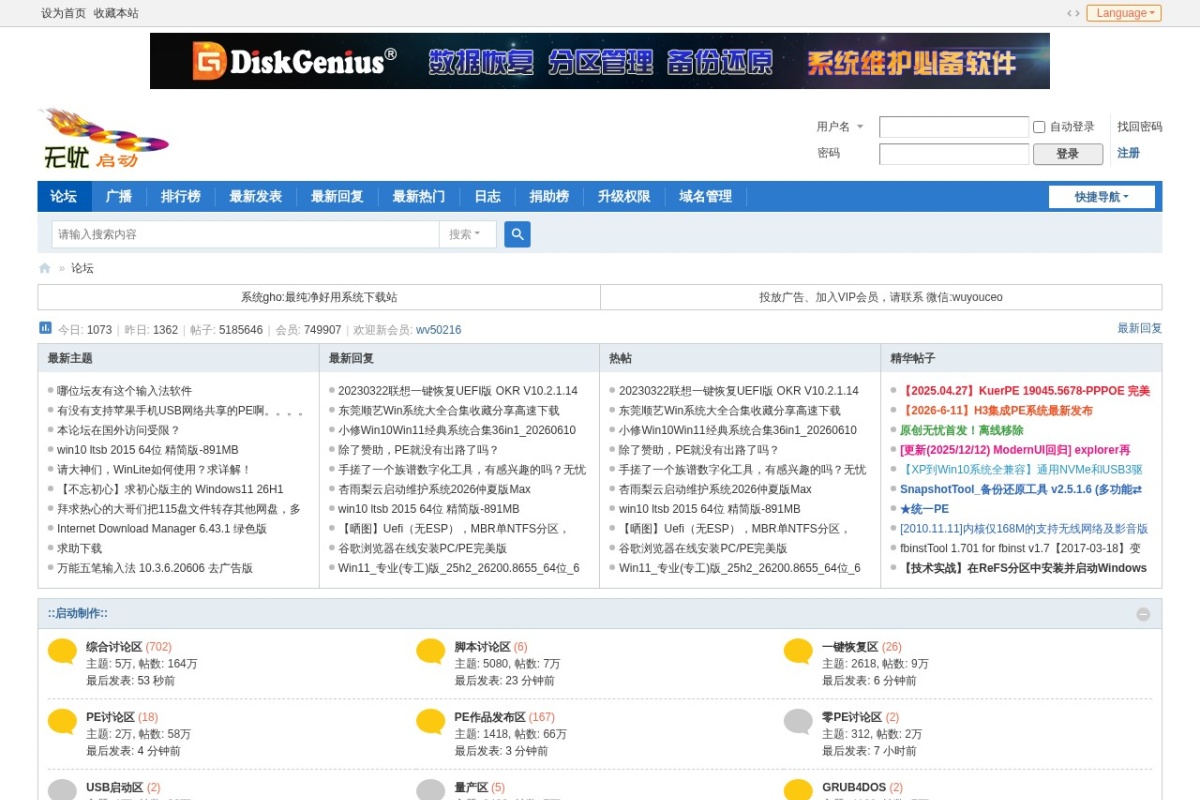Select the 最新热门 nav tab
Viewport: 1200px width, 800px height.
[x=419, y=197]
